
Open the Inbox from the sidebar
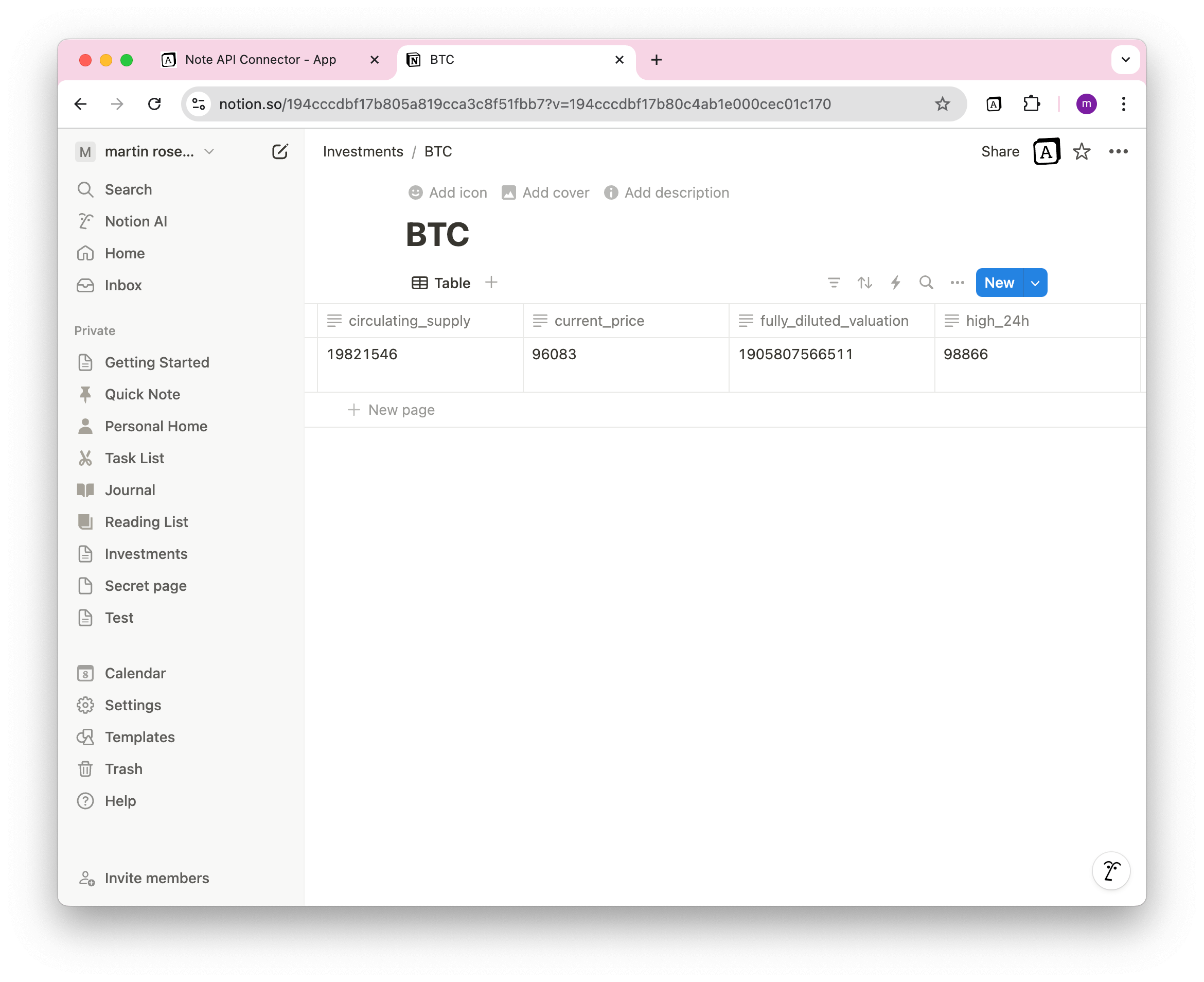(x=123, y=285)
